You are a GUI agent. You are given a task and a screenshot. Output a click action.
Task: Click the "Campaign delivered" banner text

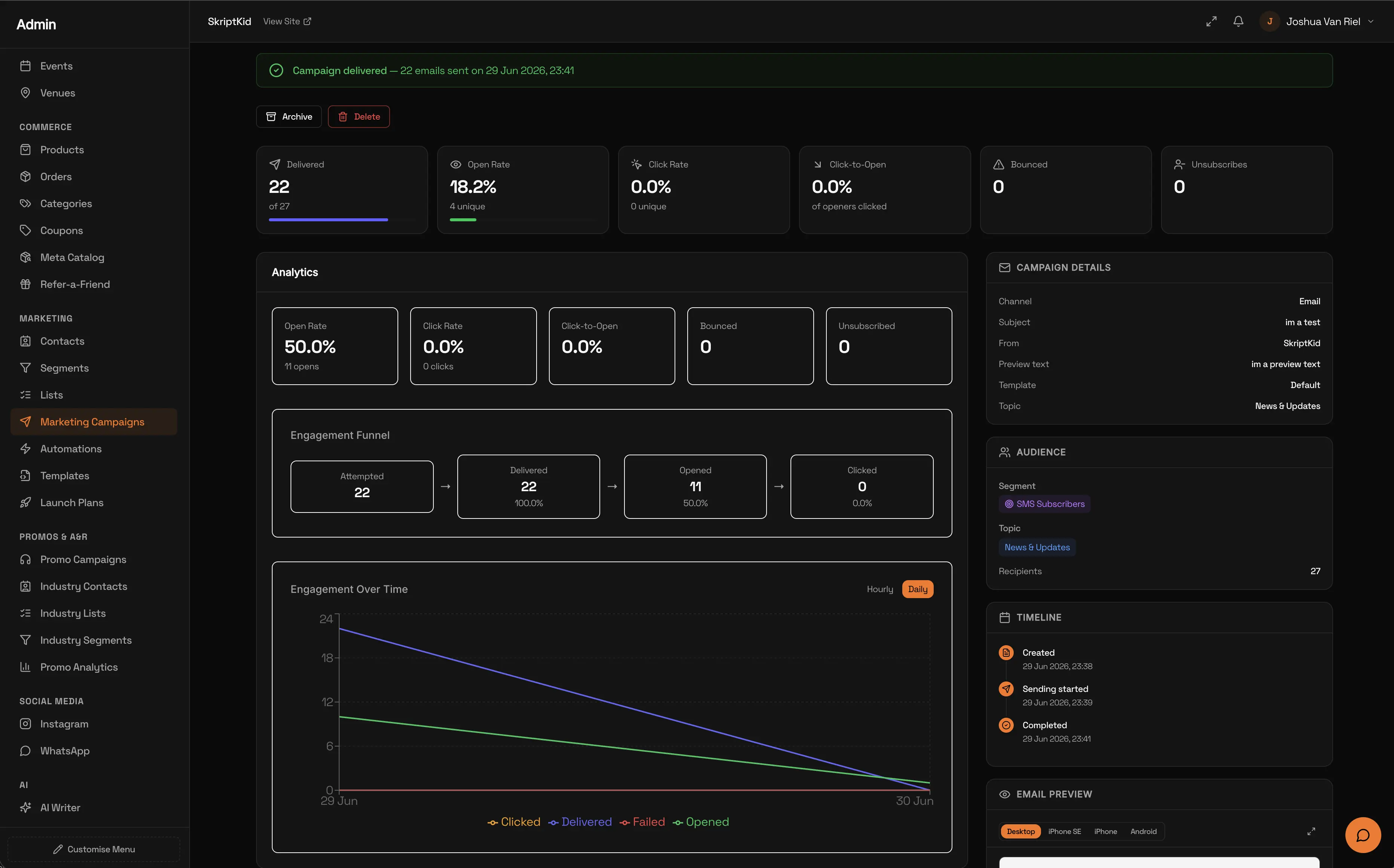[339, 71]
